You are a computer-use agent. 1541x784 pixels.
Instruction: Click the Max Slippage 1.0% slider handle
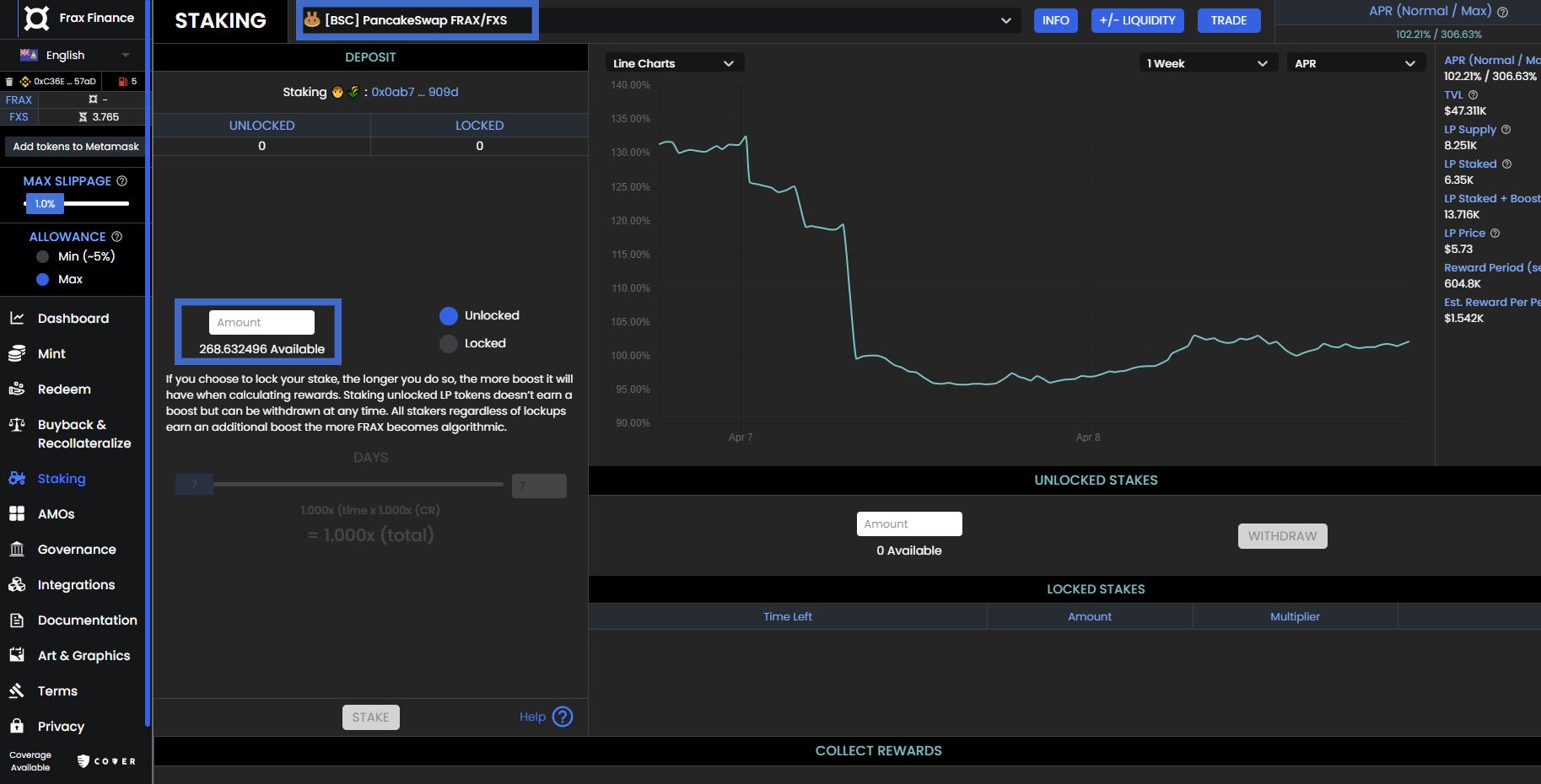45,203
